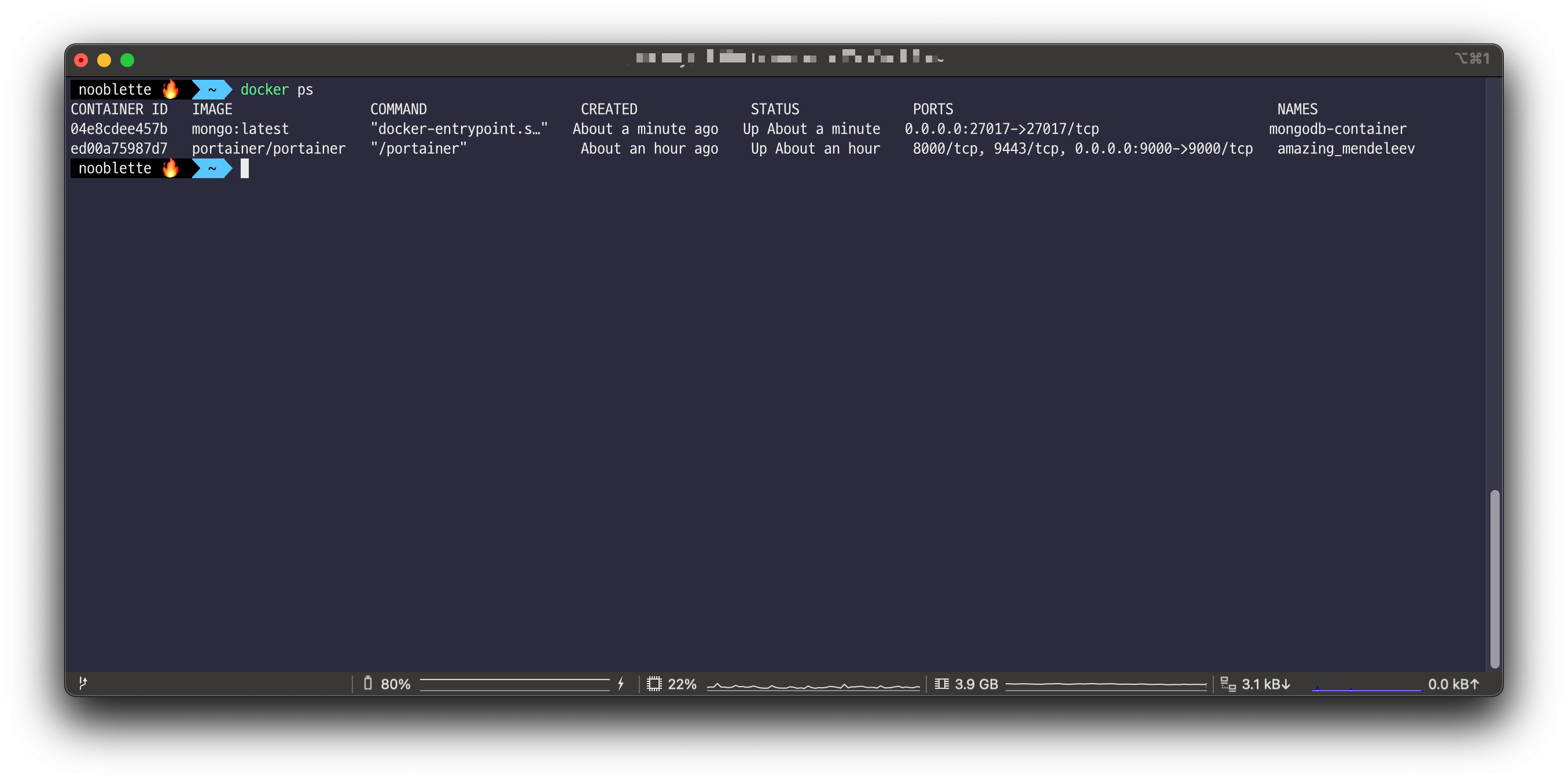Click the container ID 04e8cdee457b

coord(119,129)
